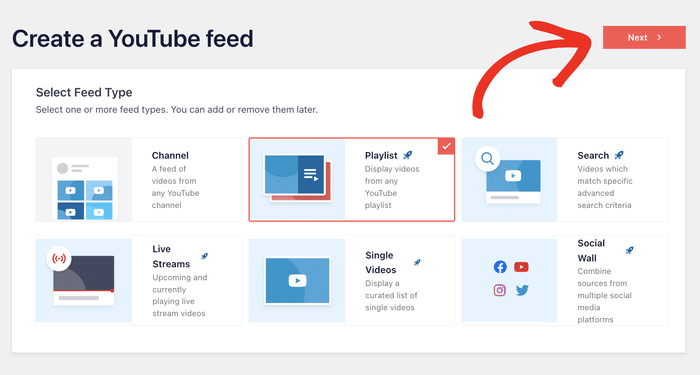Click the Twitter icon in Social Wall
700x375 pixels.
coord(522,290)
